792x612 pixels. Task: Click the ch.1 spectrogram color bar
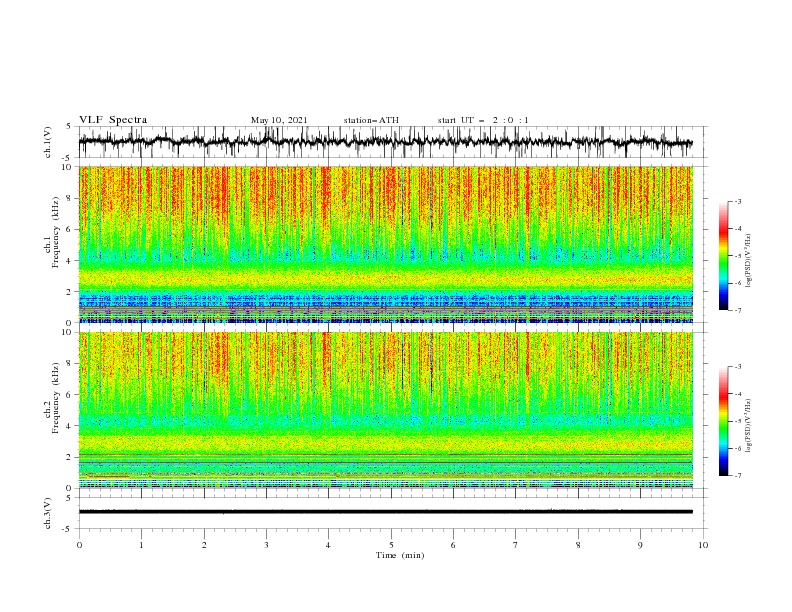pos(723,256)
